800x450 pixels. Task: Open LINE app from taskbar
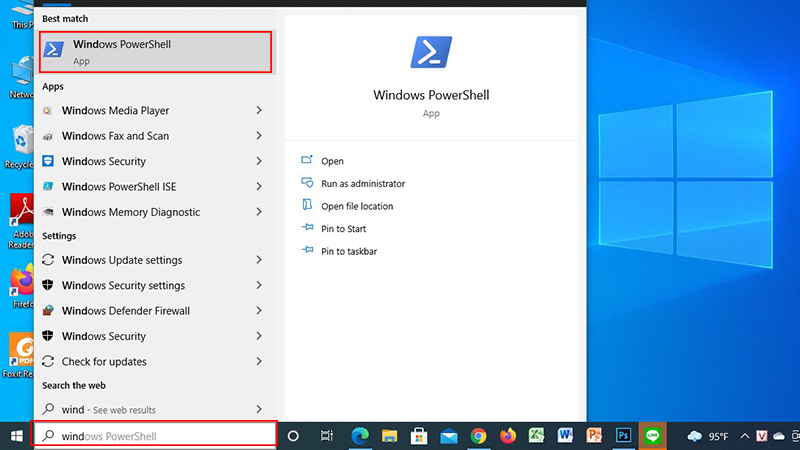652,436
